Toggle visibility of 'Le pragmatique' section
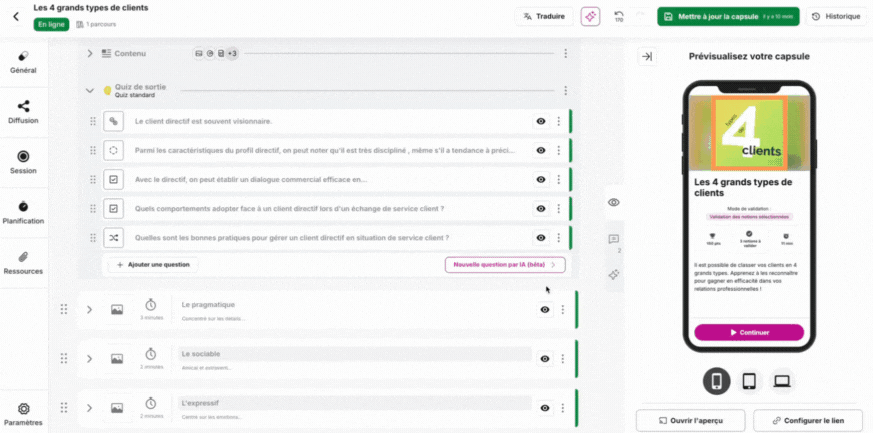Image resolution: width=873 pixels, height=433 pixels. click(545, 310)
